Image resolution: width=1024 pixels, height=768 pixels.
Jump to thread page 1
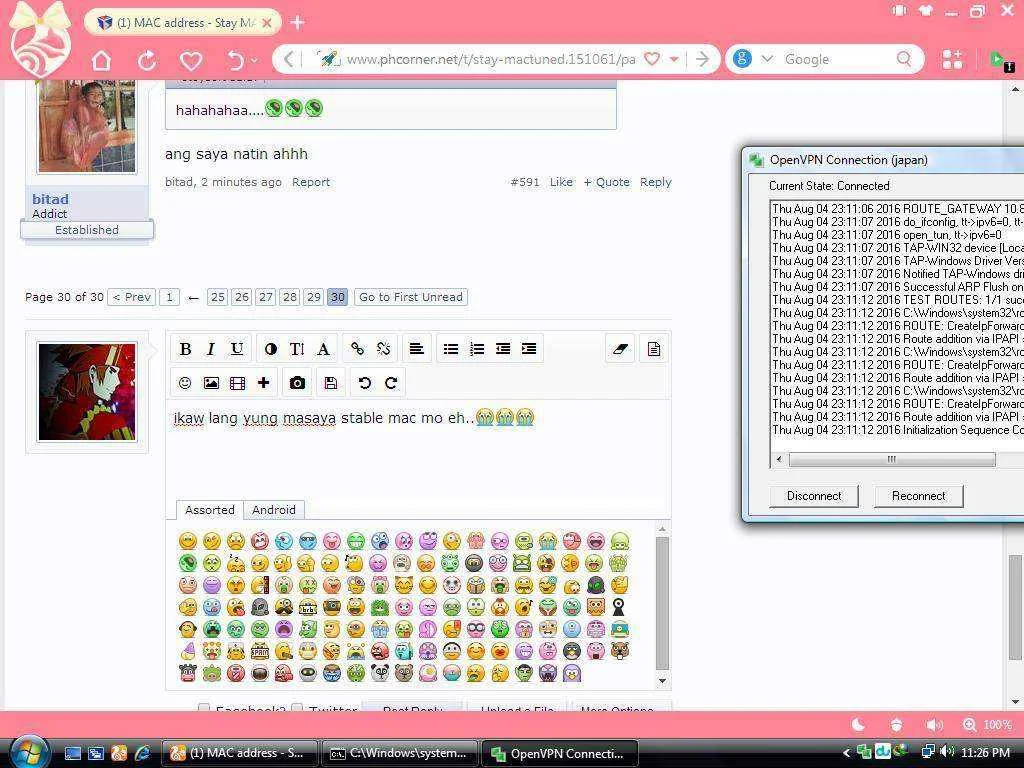click(x=169, y=297)
